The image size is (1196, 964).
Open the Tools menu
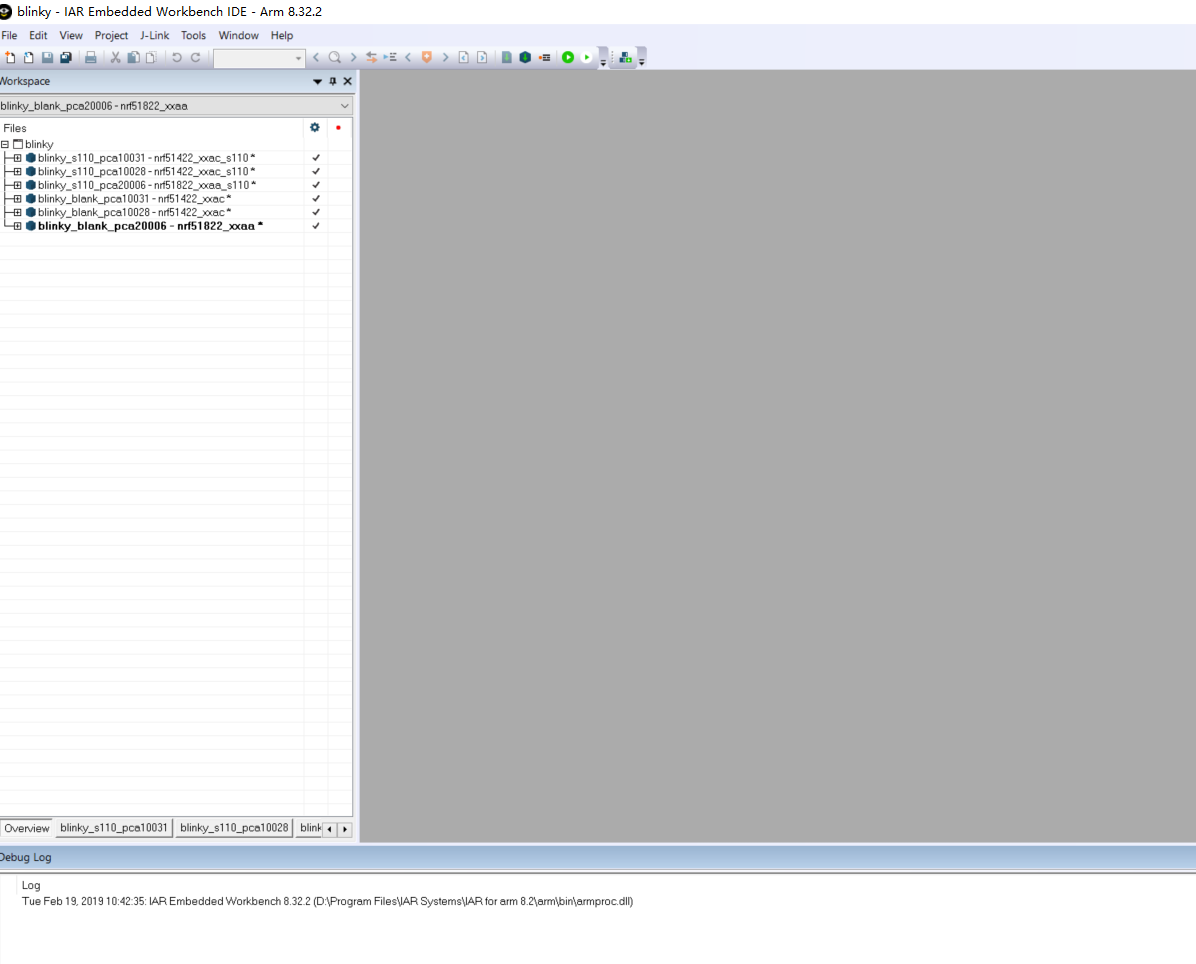tap(194, 35)
